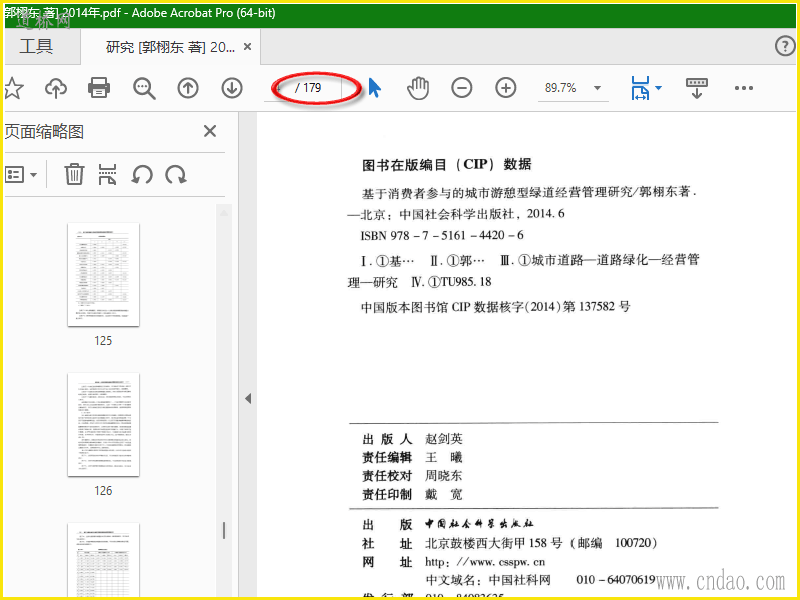Click the extract pages scissors icon
800x600 pixels.
point(107,174)
